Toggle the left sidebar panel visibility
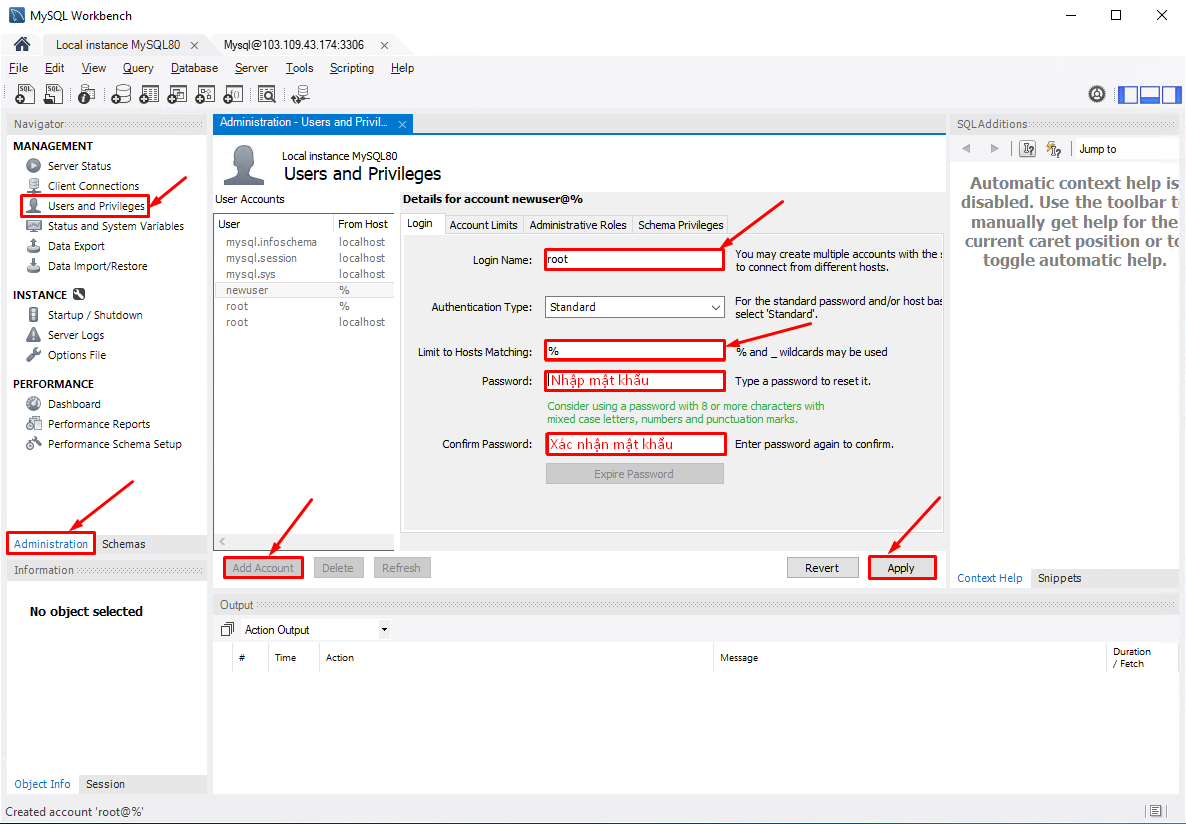 tap(1129, 95)
